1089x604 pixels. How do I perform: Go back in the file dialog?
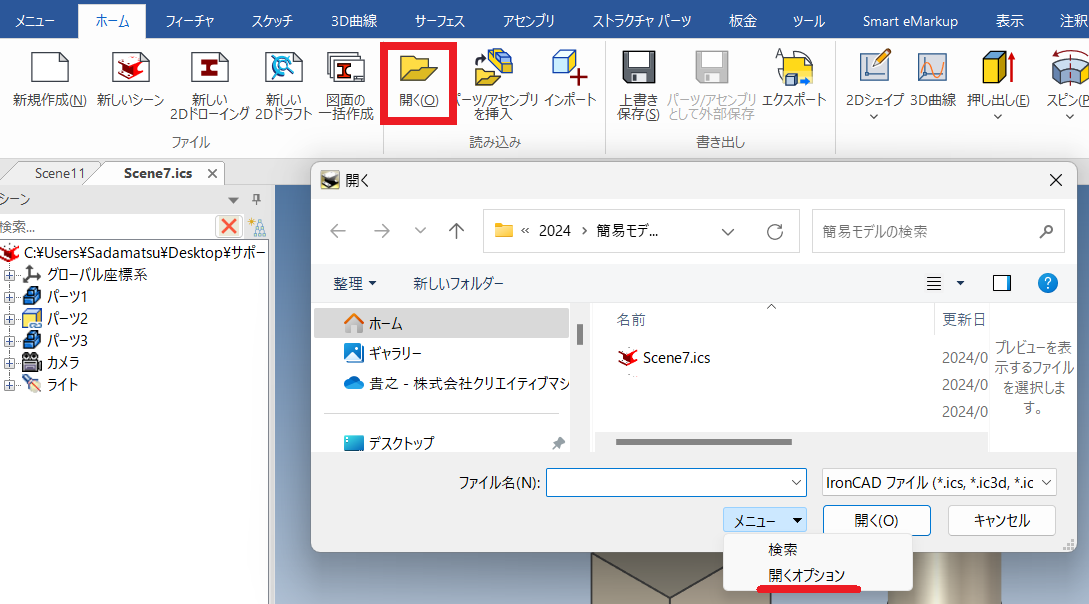pos(338,230)
